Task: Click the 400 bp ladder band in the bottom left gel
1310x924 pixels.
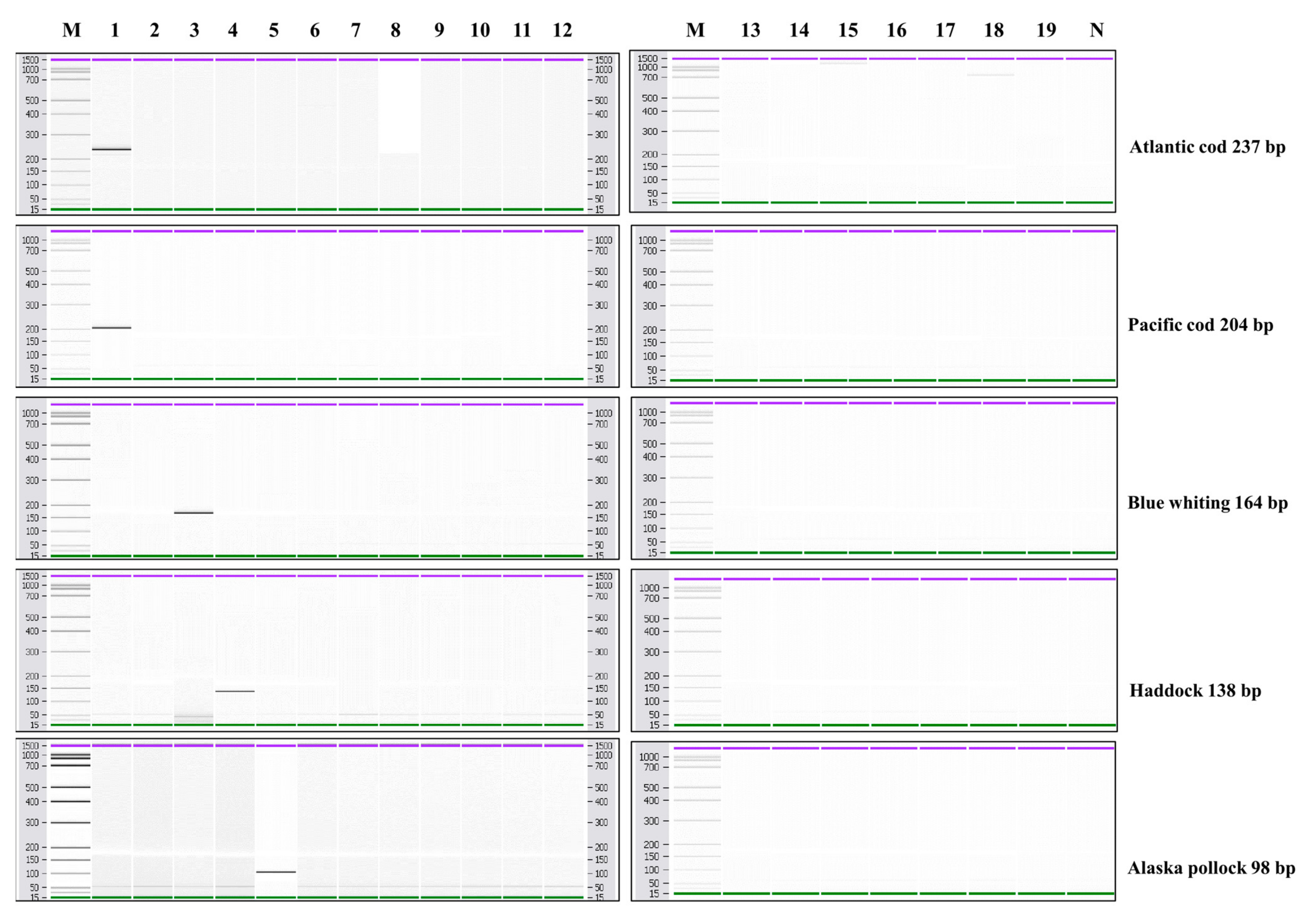Action: [x=71, y=801]
